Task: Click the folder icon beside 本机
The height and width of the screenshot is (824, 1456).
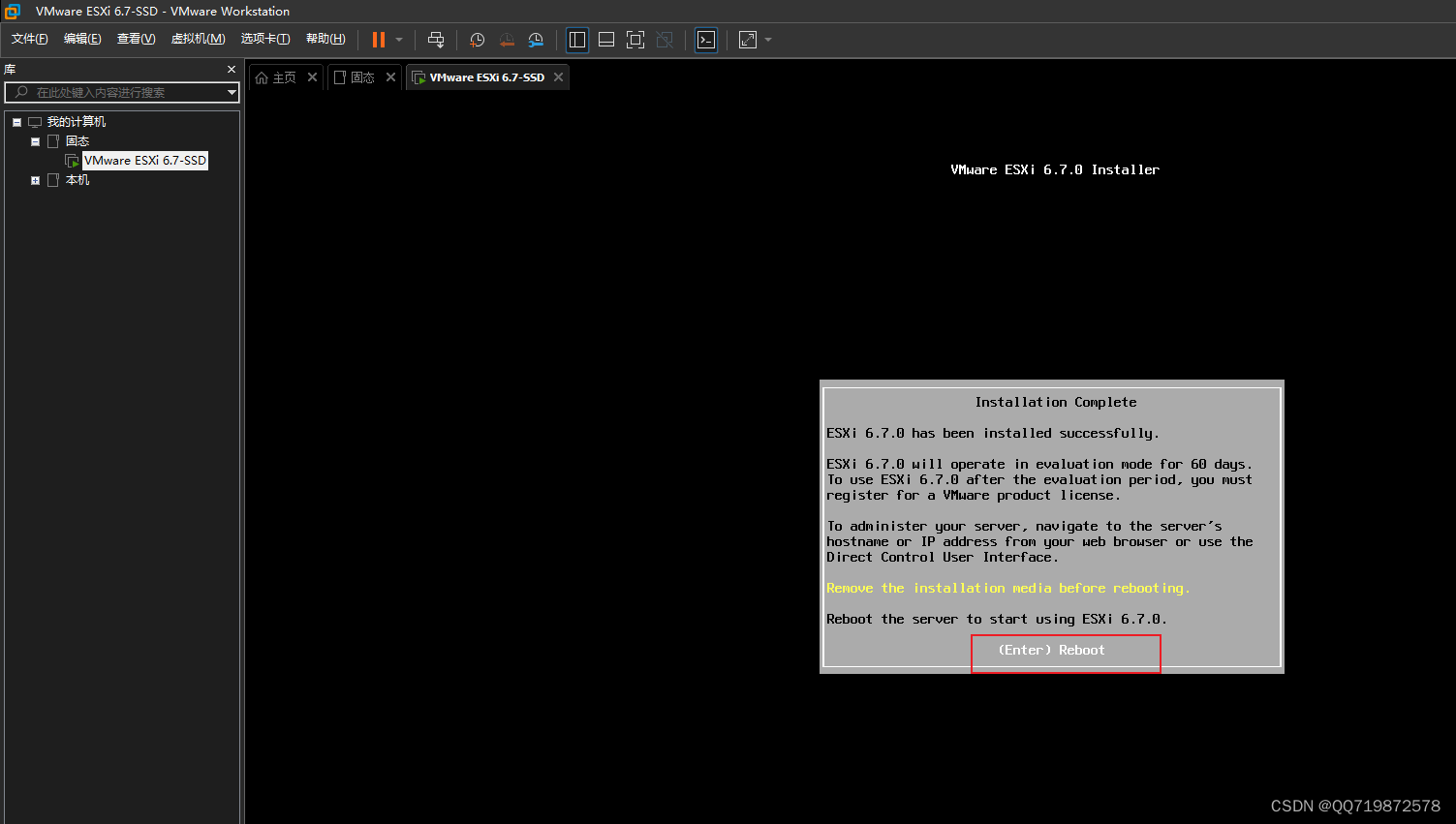Action: (x=53, y=180)
